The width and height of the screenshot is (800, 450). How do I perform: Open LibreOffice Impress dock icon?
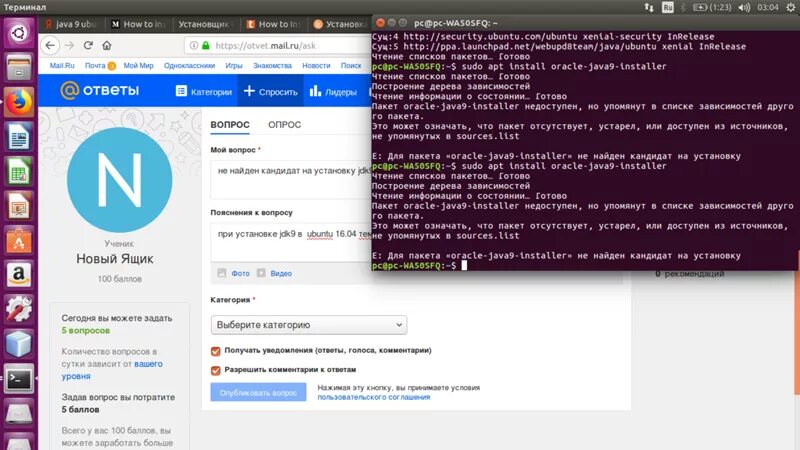coord(18,206)
